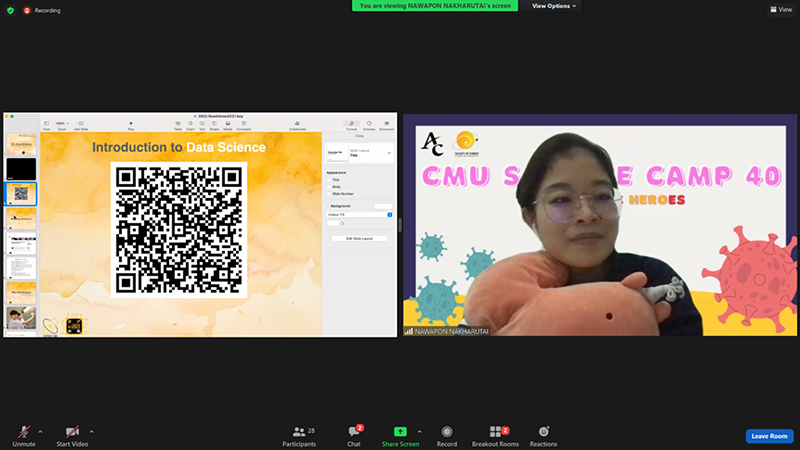This screenshot has width=800, height=450.
Task: Insert a Chart in Keynote
Action: click(x=190, y=125)
